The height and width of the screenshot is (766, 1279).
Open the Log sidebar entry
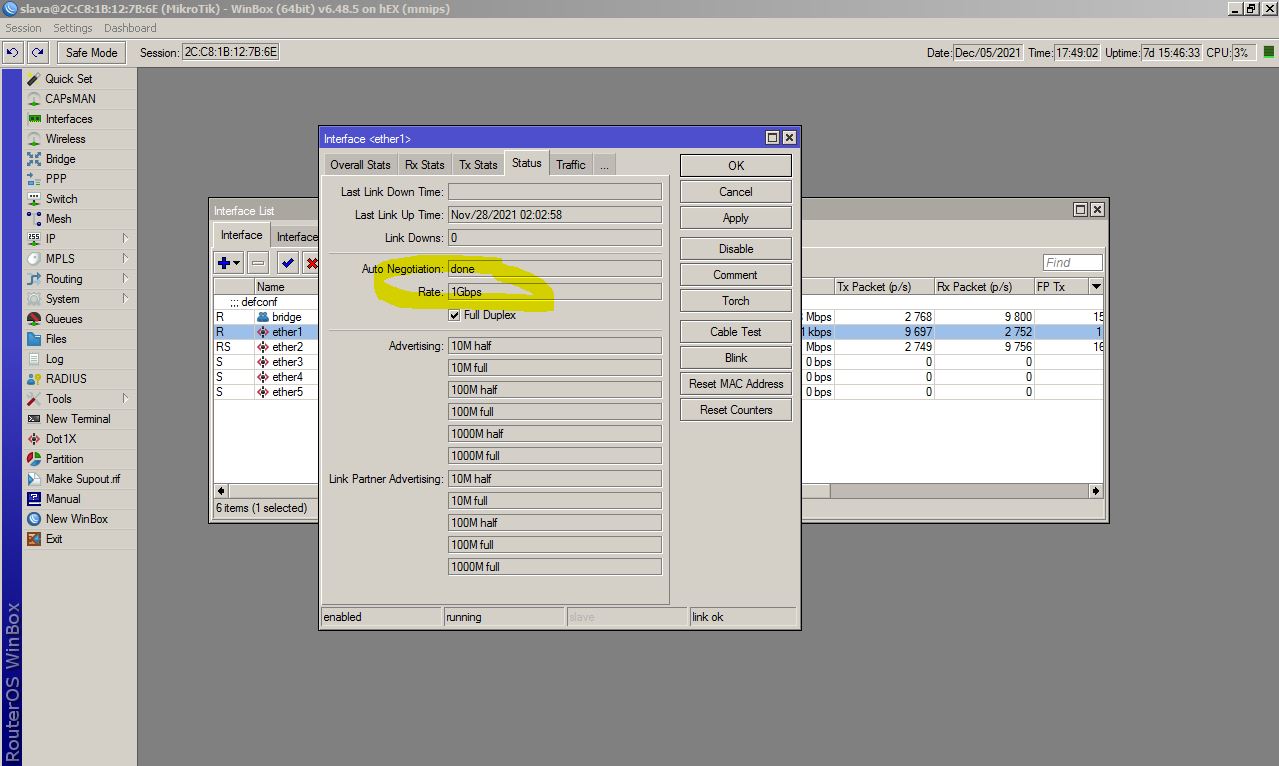(54, 359)
